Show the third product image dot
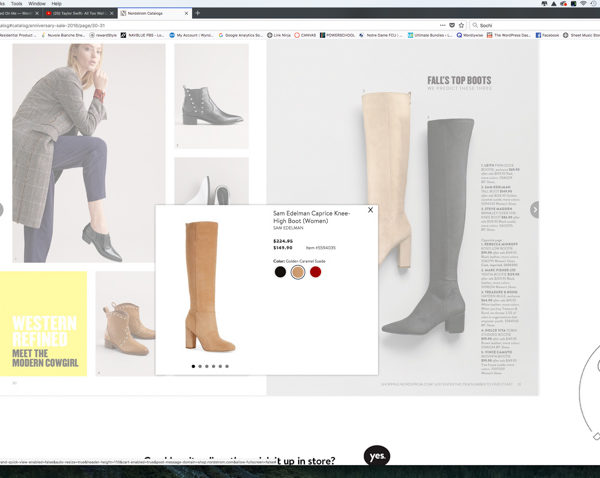 (x=207, y=366)
